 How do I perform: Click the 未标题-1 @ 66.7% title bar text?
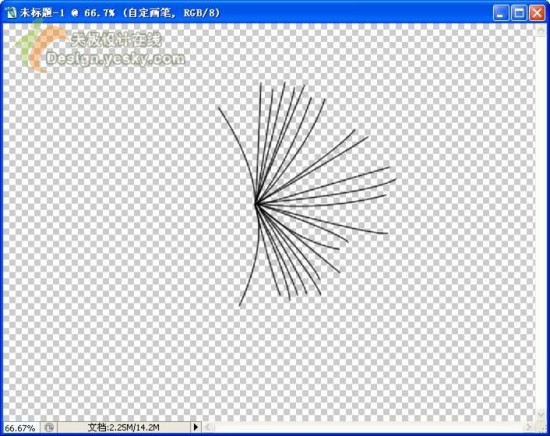click(120, 13)
